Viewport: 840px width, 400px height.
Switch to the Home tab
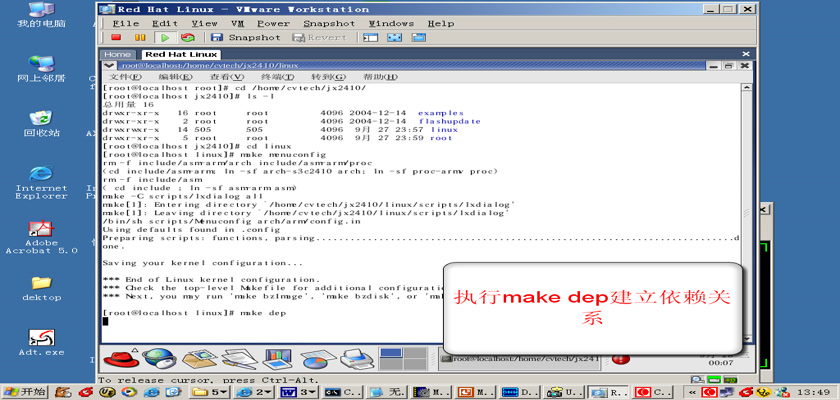117,54
